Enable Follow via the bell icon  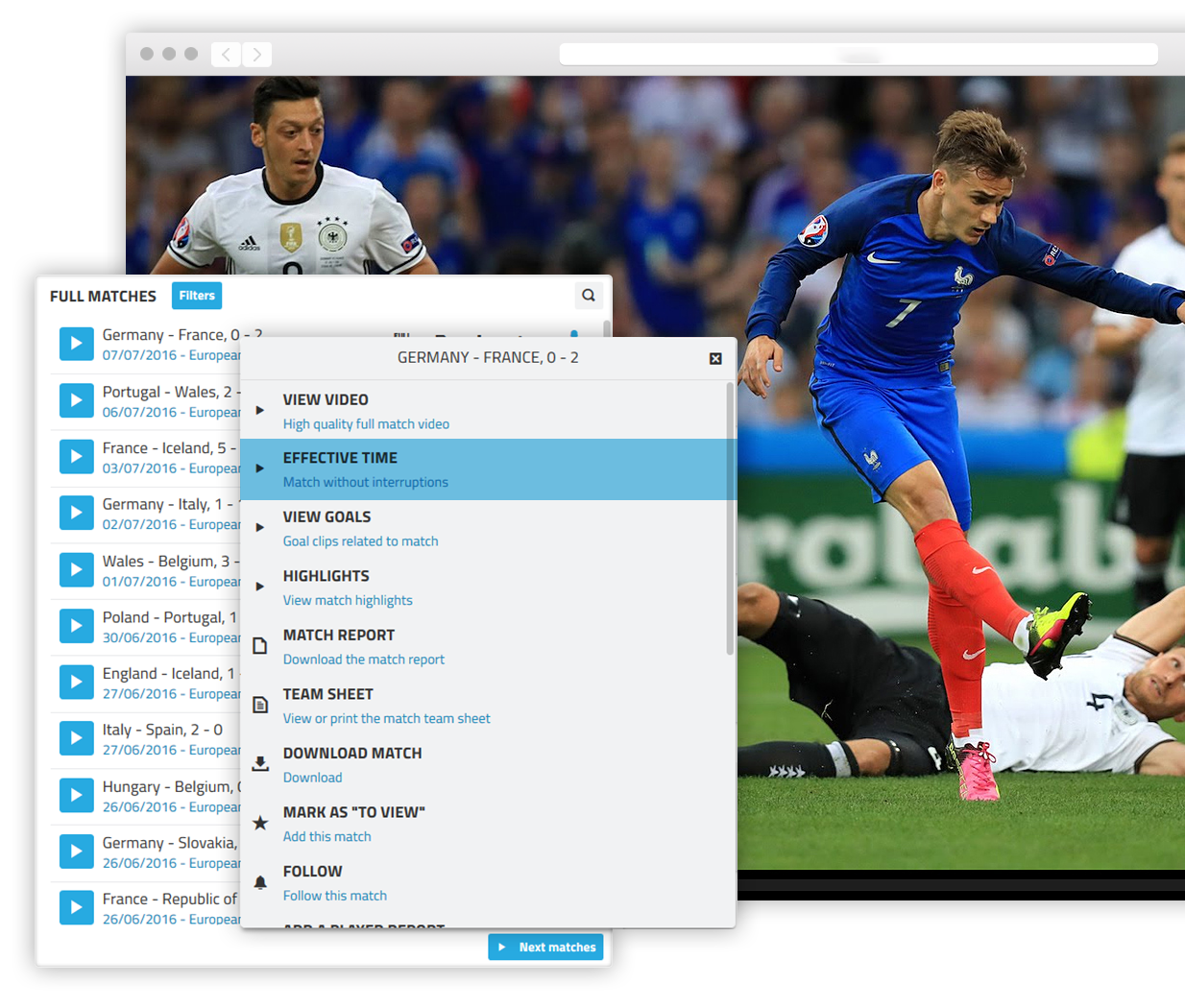[x=259, y=881]
